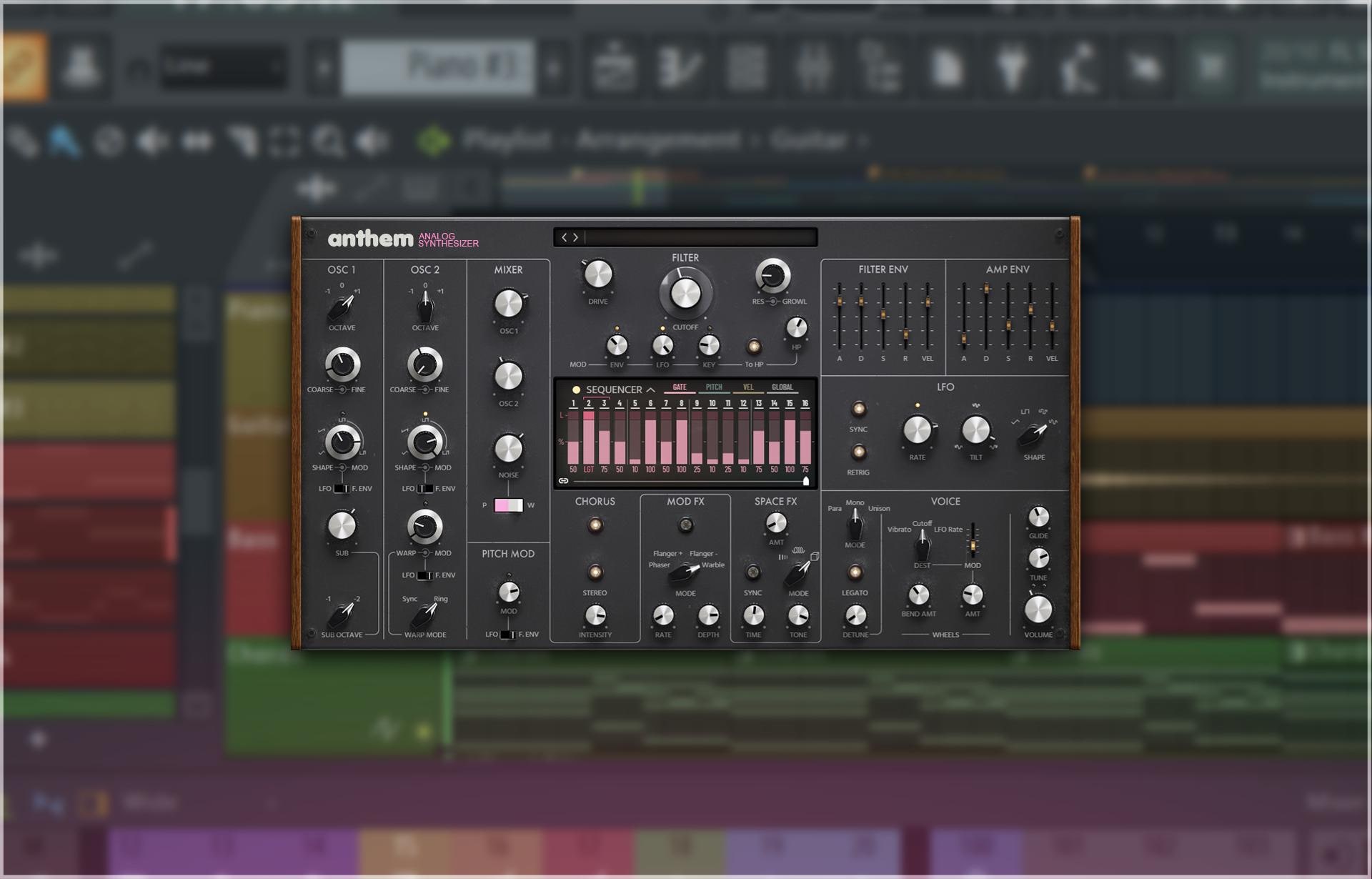Click the LFO SHAPE selector
This screenshot has width=1372, height=879.
pos(1033,433)
